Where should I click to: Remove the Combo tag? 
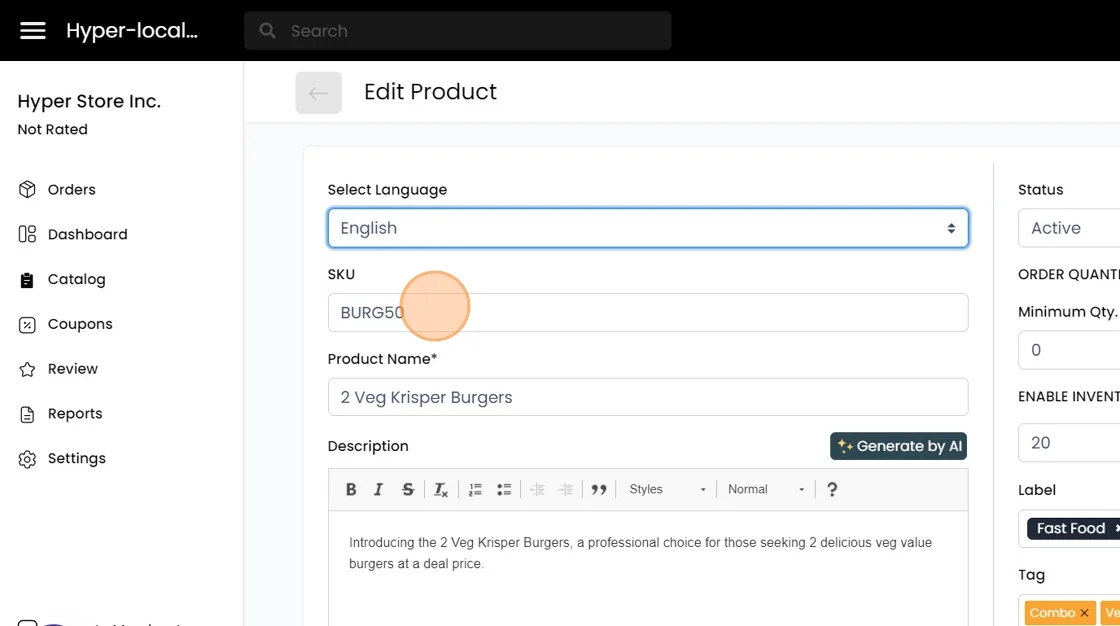coord(1084,613)
